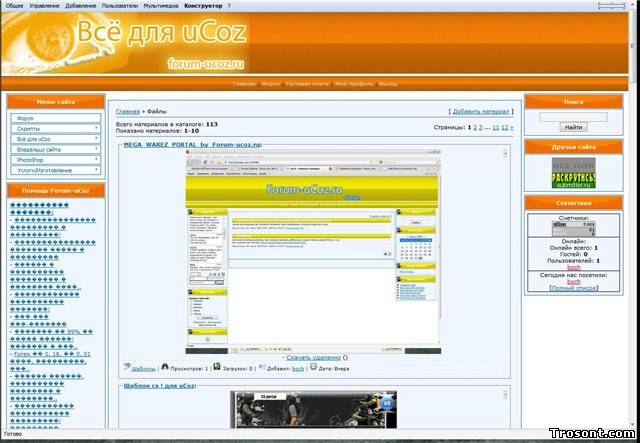Click the uCoz counter image in statistics
The width and height of the screenshot is (640, 443).
point(573,229)
